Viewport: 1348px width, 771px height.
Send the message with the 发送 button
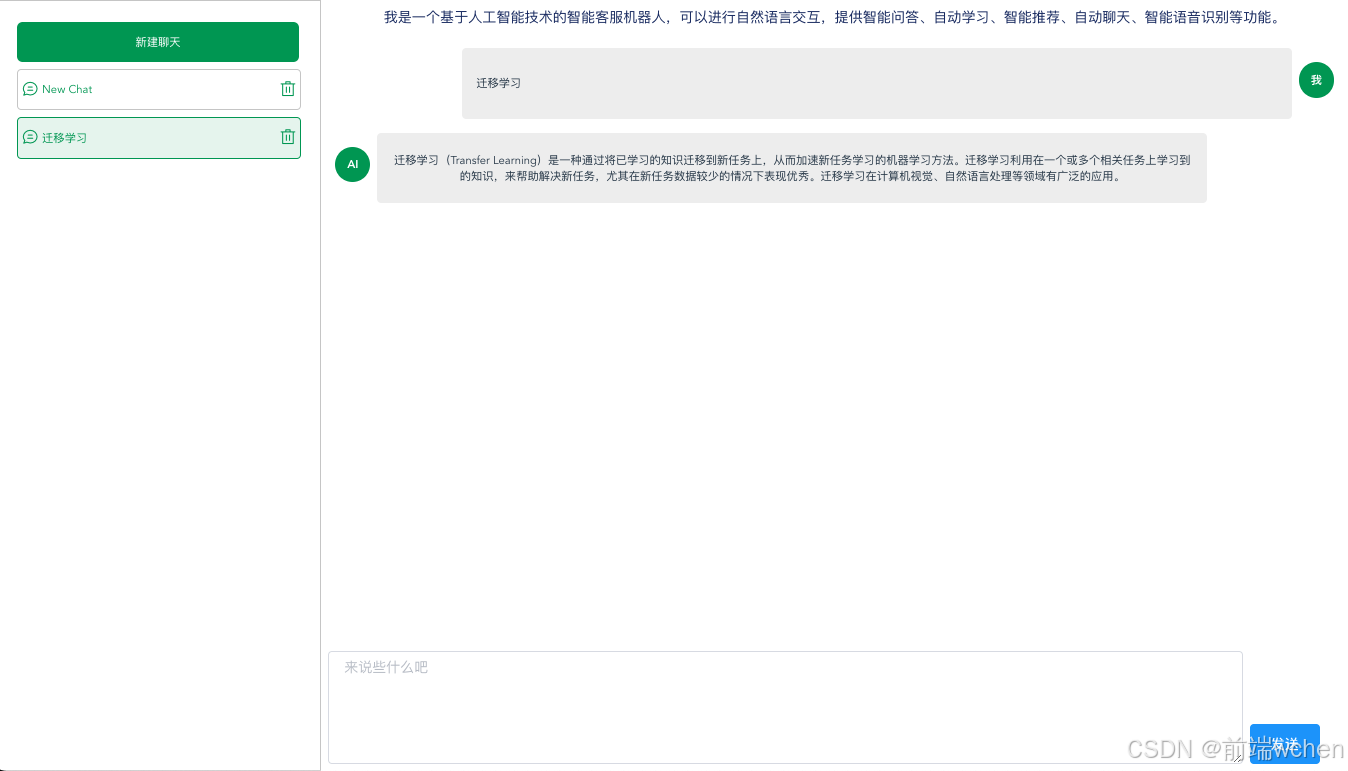click(1285, 744)
